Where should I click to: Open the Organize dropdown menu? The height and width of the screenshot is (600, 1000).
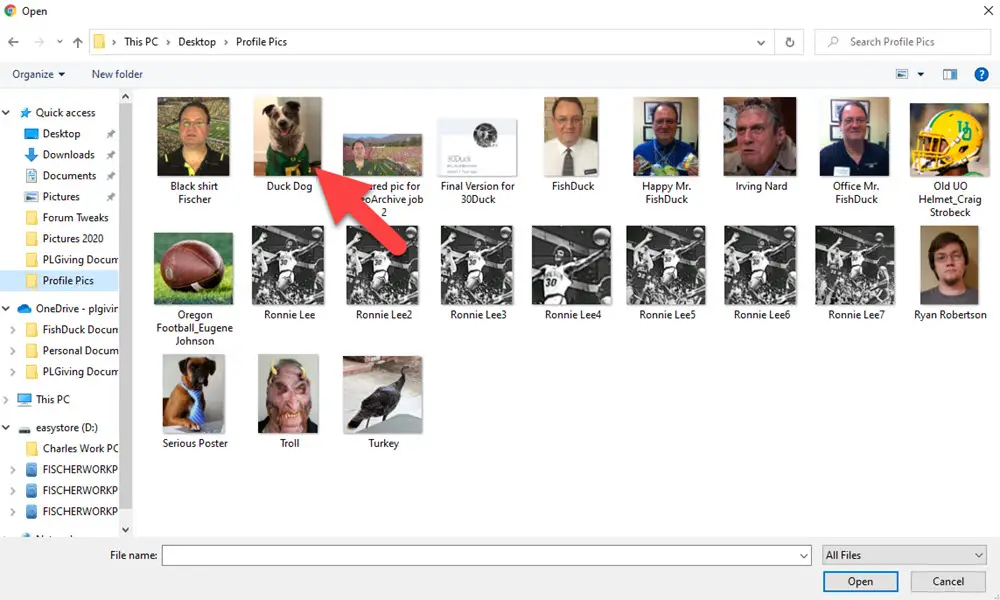38,74
